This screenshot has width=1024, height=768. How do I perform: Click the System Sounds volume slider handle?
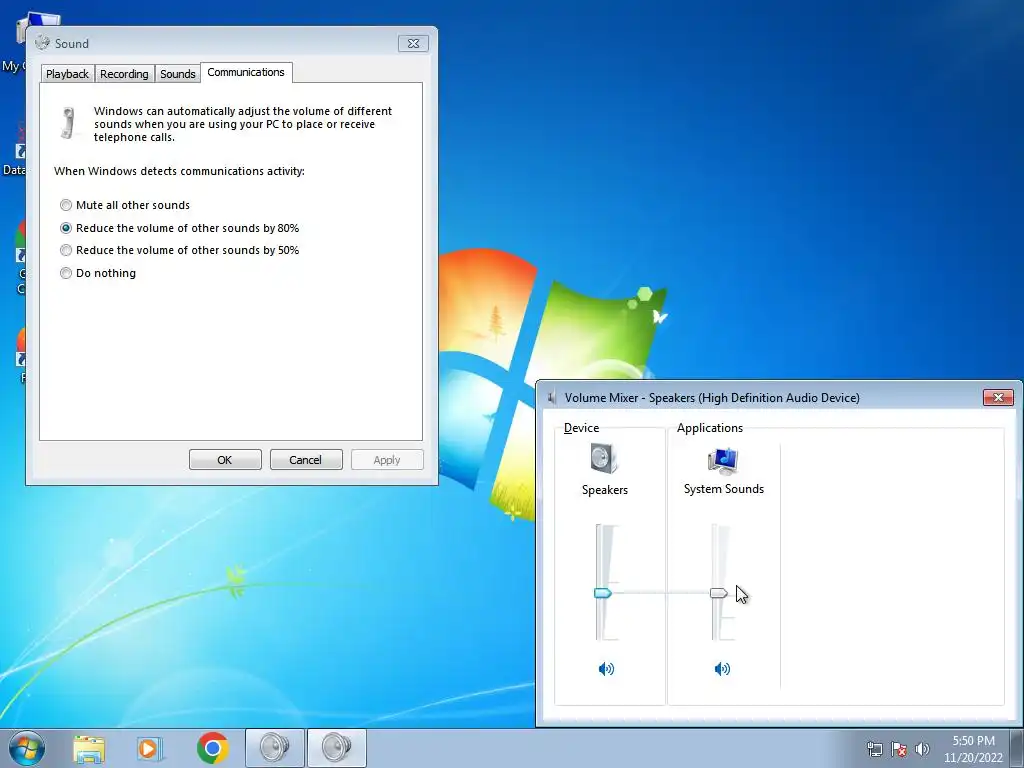[719, 593]
